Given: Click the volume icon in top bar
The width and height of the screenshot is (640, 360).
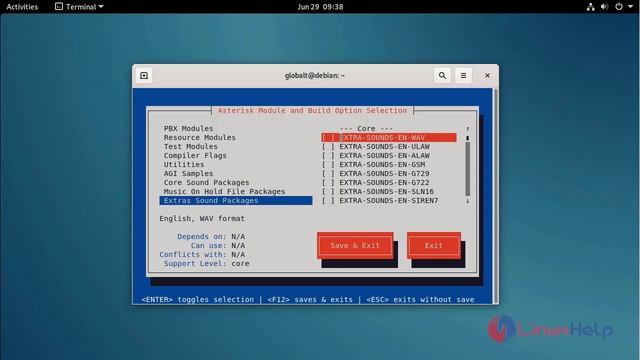Looking at the screenshot, I should point(604,7).
